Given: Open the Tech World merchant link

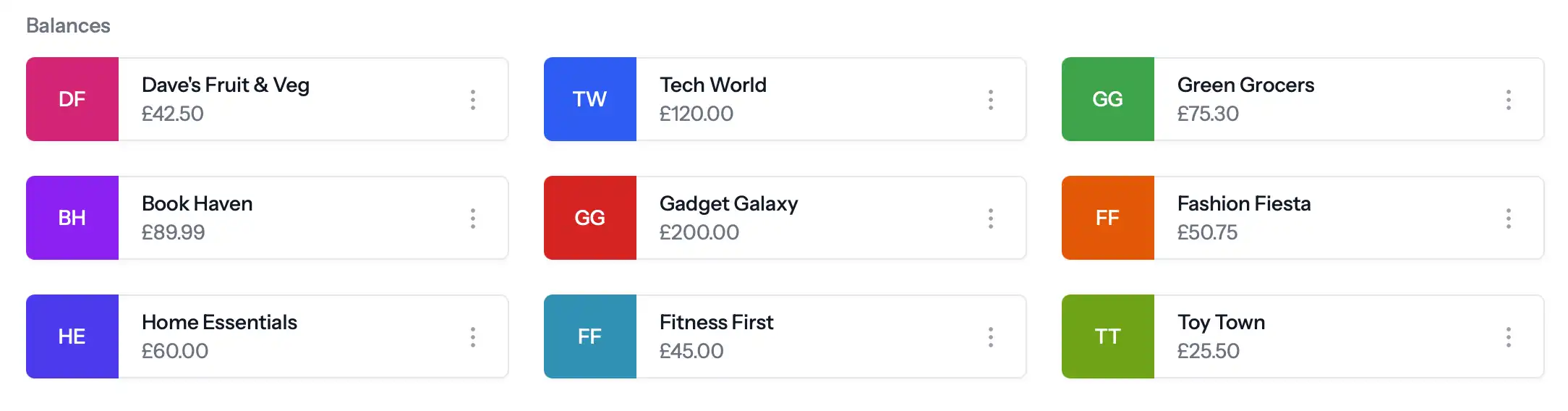Looking at the screenshot, I should 712,85.
